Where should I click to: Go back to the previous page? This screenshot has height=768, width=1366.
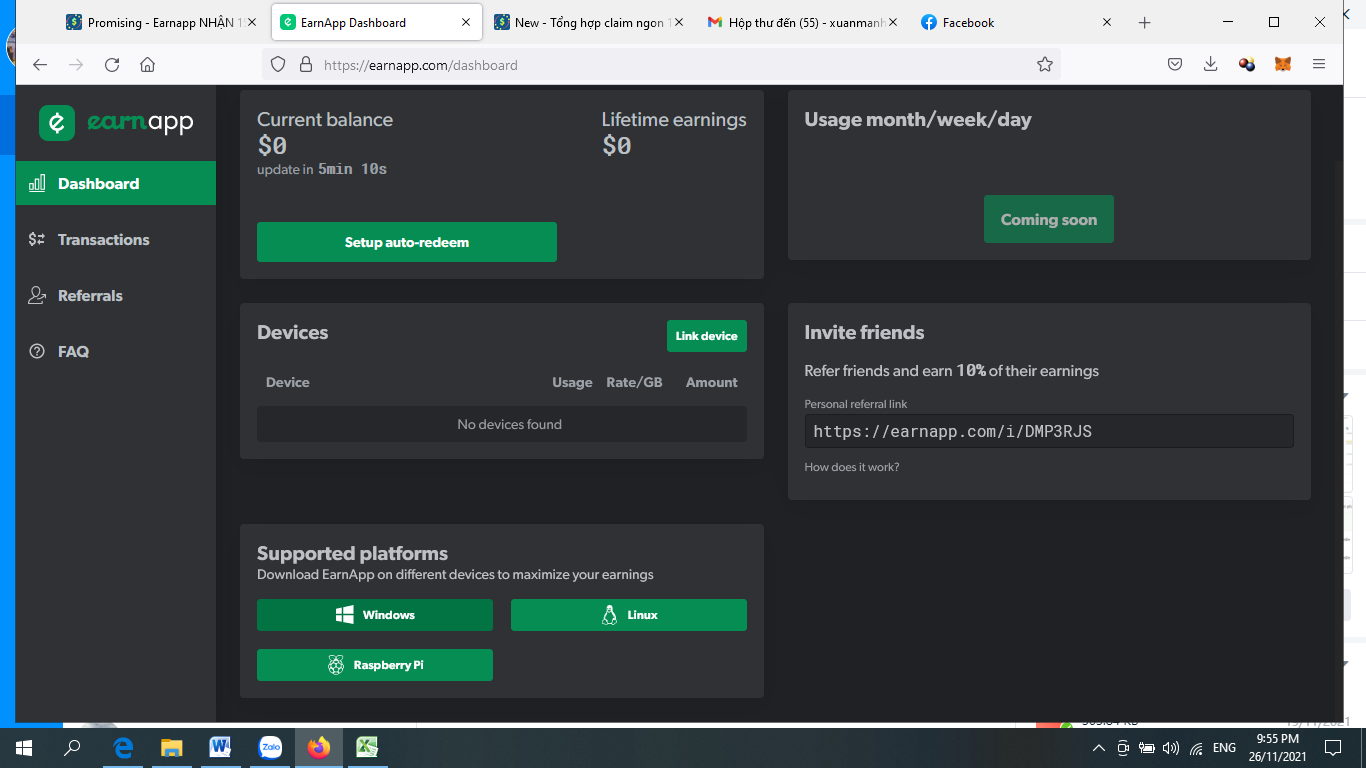[40, 65]
